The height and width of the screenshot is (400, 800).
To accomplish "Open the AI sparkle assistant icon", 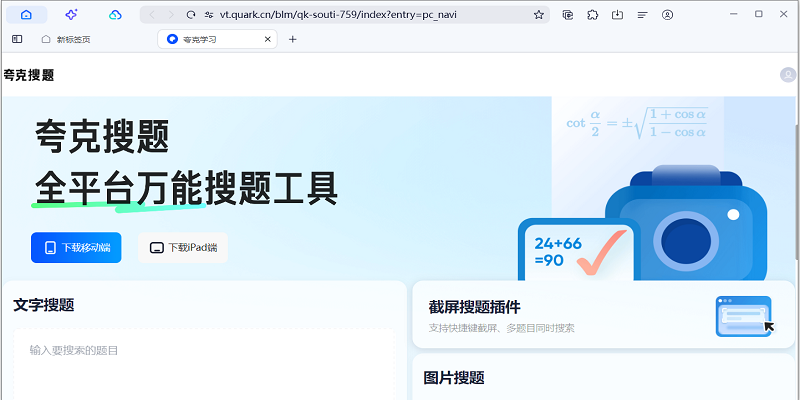I will [x=71, y=15].
